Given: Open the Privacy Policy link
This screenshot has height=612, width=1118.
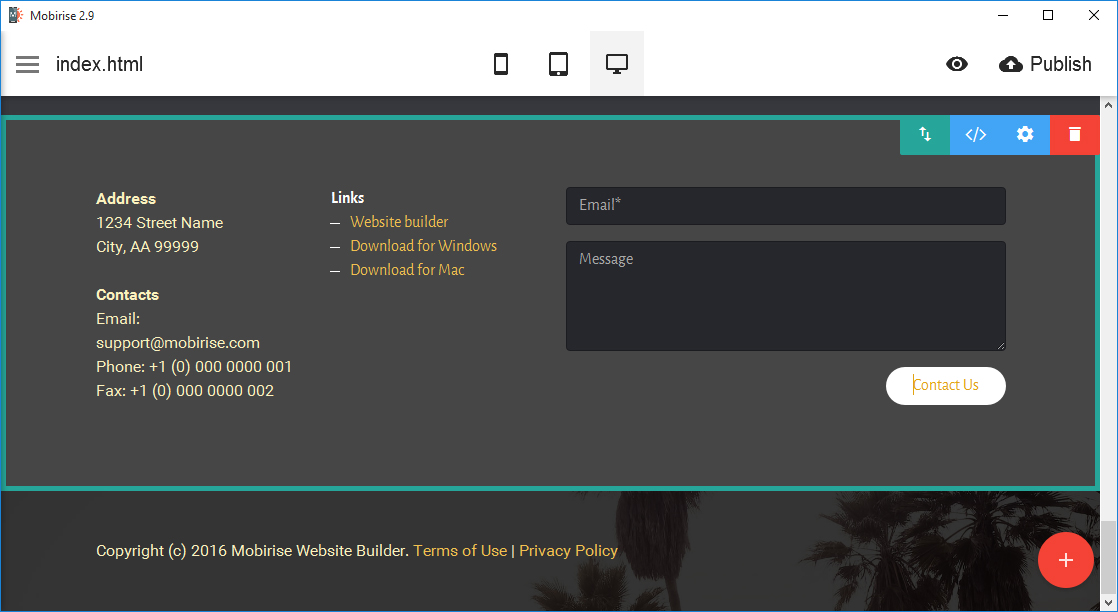Looking at the screenshot, I should [568, 551].
